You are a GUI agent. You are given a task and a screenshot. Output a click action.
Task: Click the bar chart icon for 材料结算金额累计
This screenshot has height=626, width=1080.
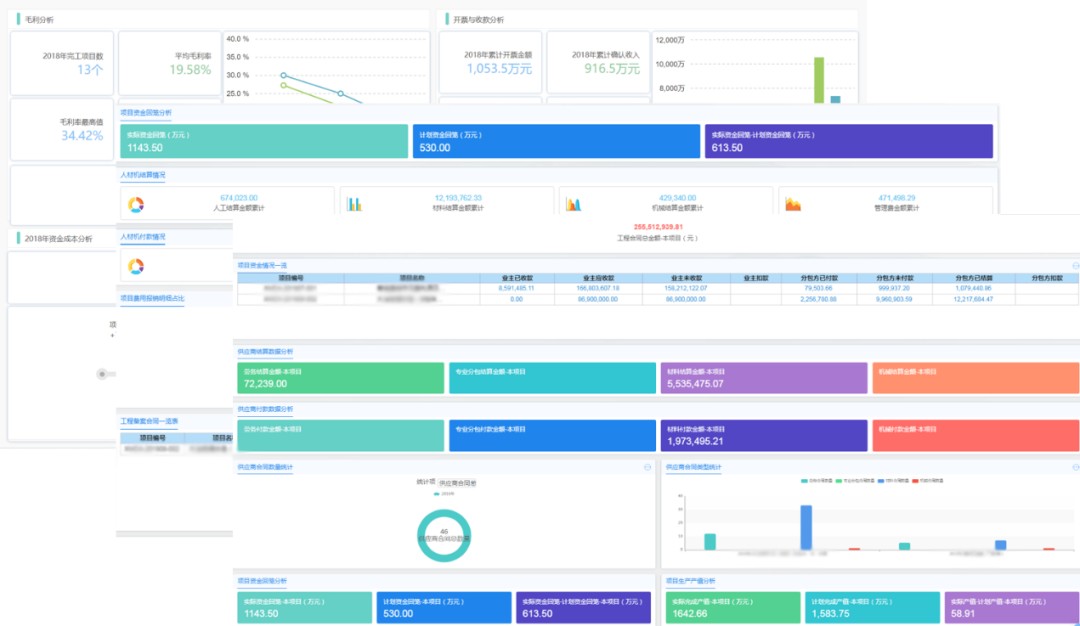[354, 204]
